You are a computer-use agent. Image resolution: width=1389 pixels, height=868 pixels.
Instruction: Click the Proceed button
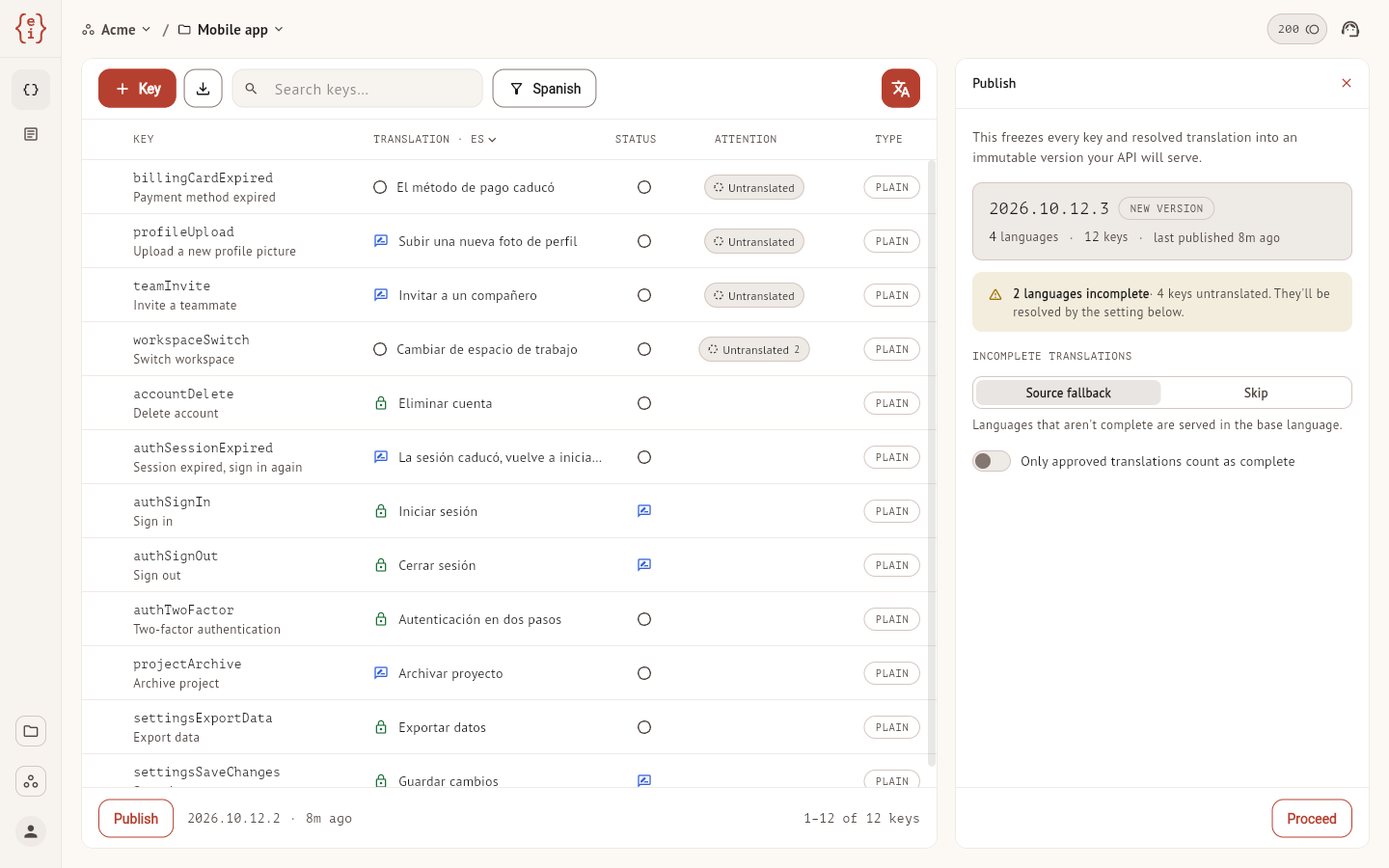(x=1312, y=818)
